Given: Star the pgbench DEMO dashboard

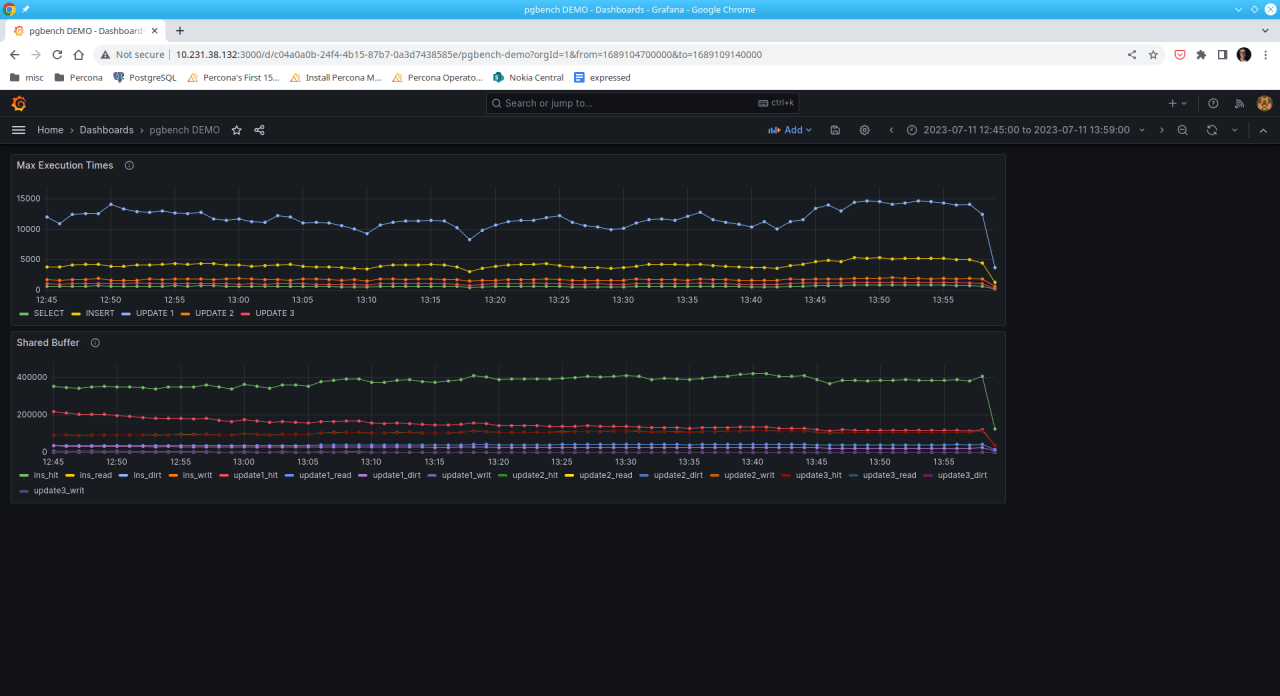Looking at the screenshot, I should click(236, 130).
